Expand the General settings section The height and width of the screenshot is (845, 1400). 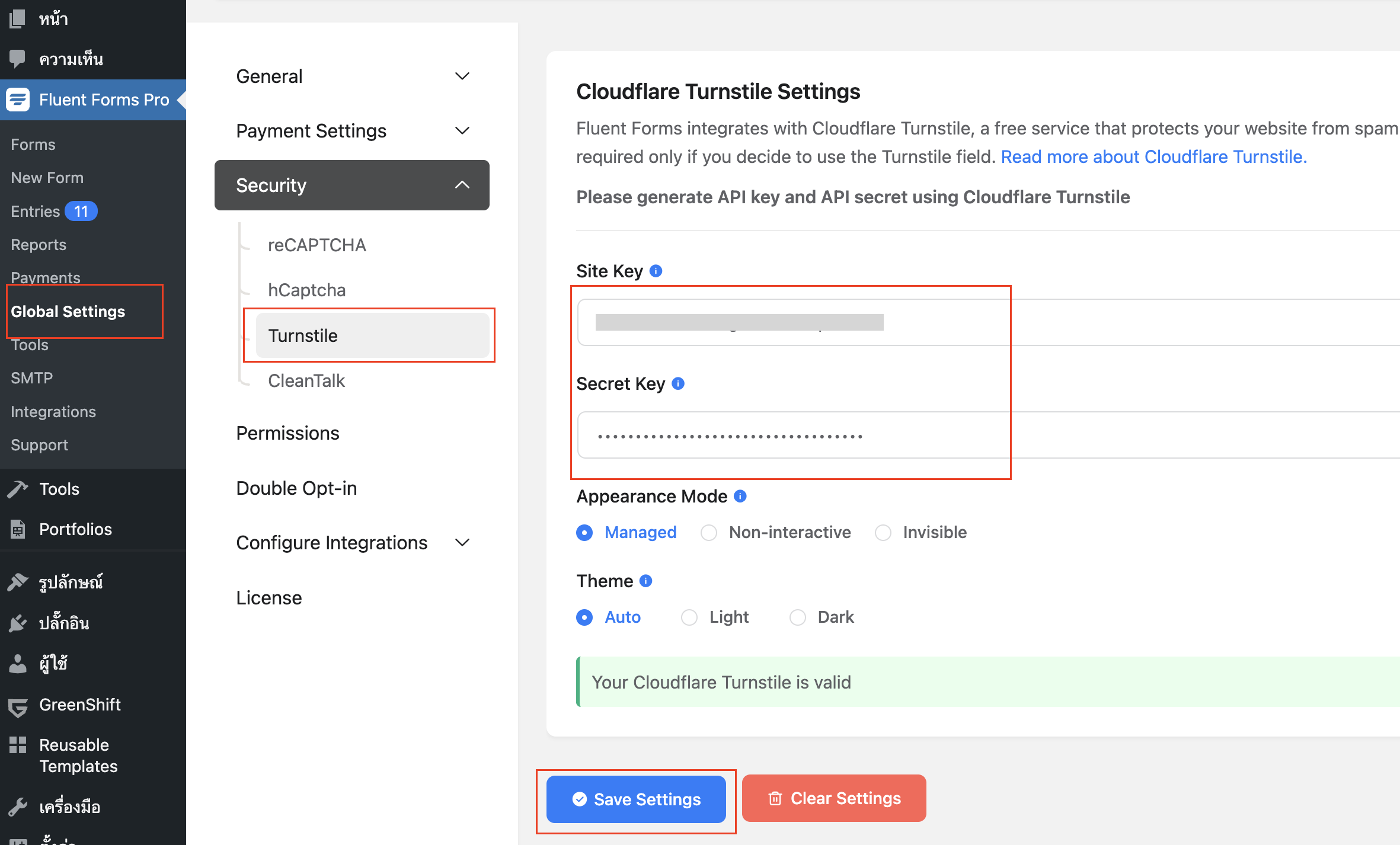[x=352, y=76]
